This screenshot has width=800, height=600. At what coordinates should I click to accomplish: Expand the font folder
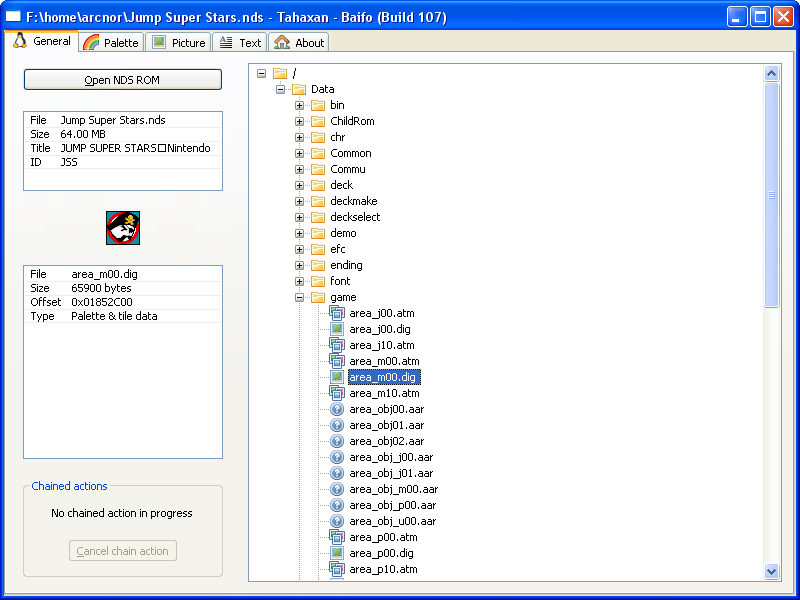point(299,281)
